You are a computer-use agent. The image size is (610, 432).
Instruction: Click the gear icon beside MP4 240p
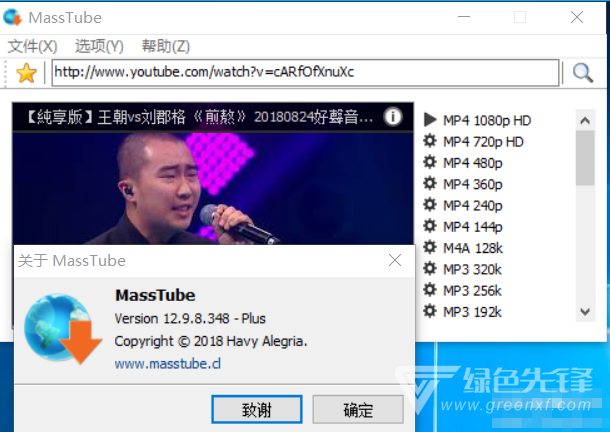pyautogui.click(x=430, y=205)
